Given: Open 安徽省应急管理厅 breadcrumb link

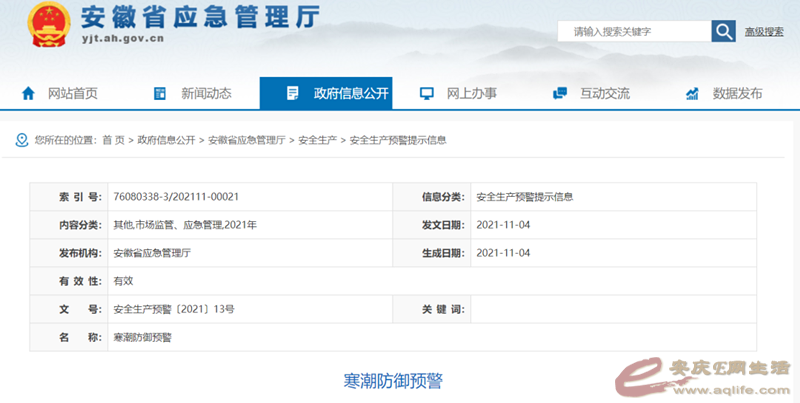Looking at the screenshot, I should (246, 140).
